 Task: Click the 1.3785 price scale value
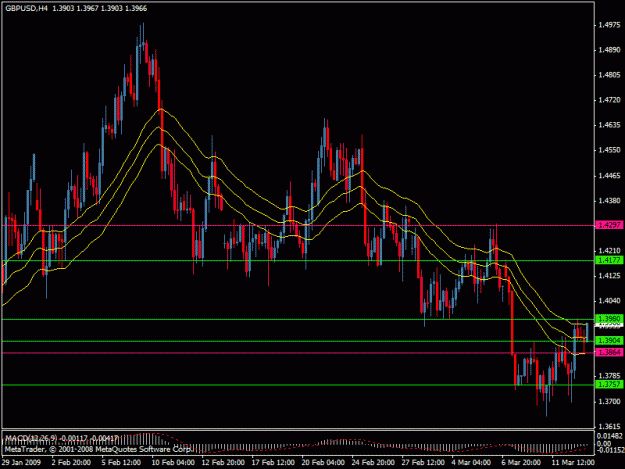610,376
